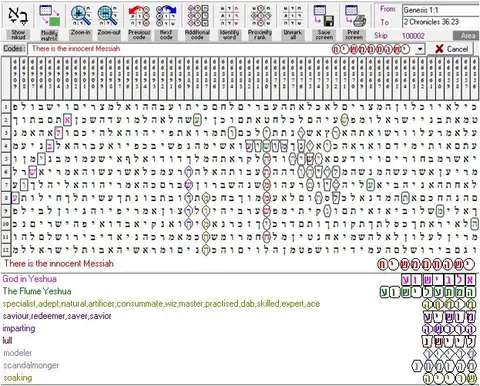The height and width of the screenshot is (386, 480).
Task: Click the Area button
Action: 466,36
